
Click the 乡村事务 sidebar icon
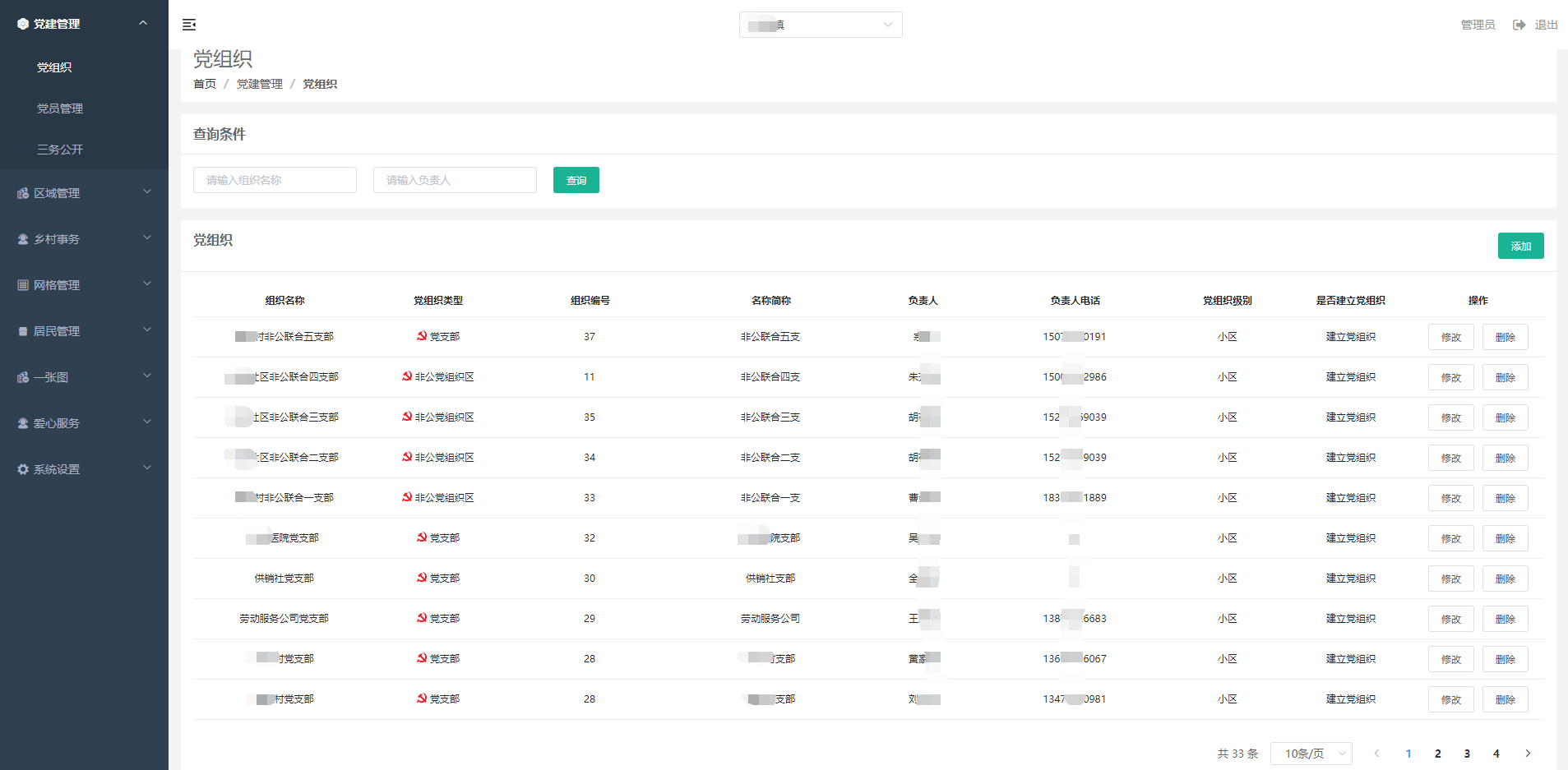tap(23, 239)
